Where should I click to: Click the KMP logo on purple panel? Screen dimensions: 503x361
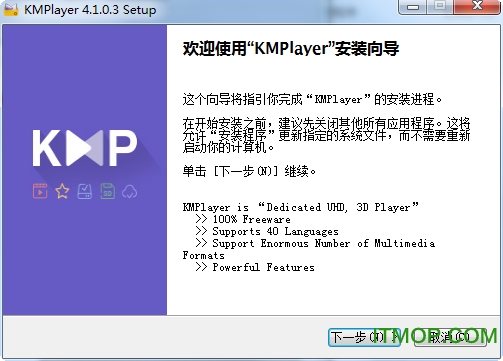[85, 148]
